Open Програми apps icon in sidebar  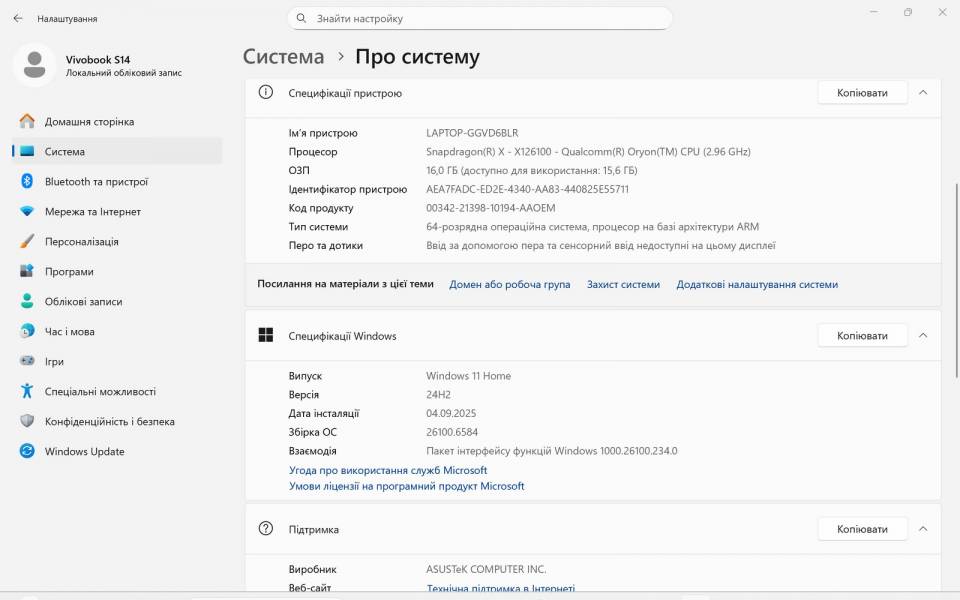click(x=27, y=271)
